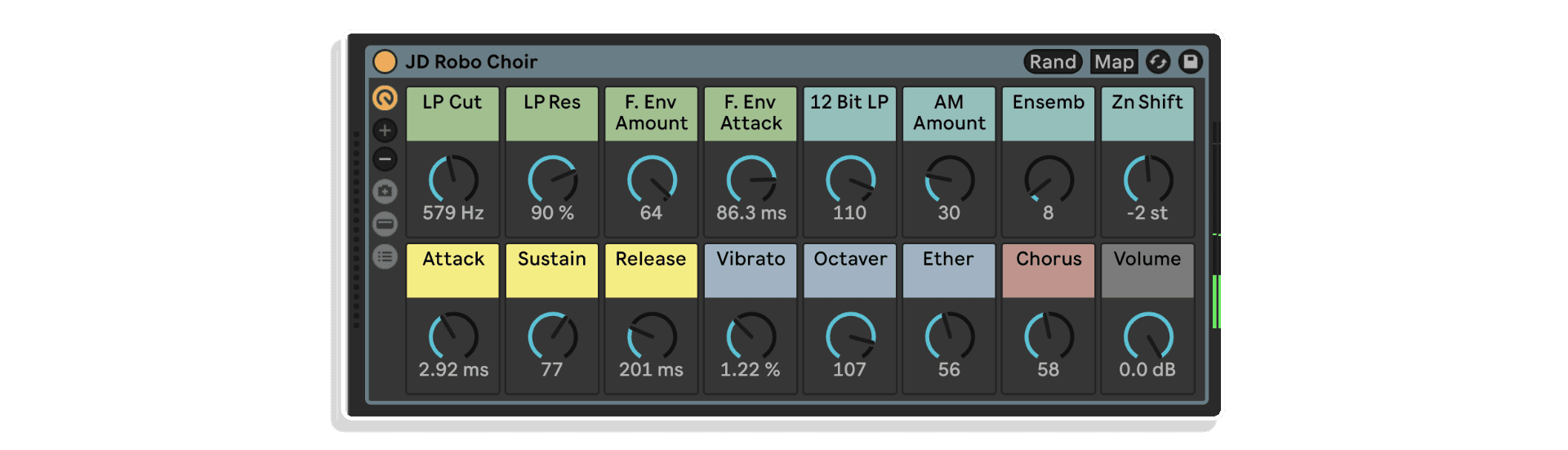Click the Vibrato macro knob
This screenshot has height=450, width=1568.
[x=751, y=336]
